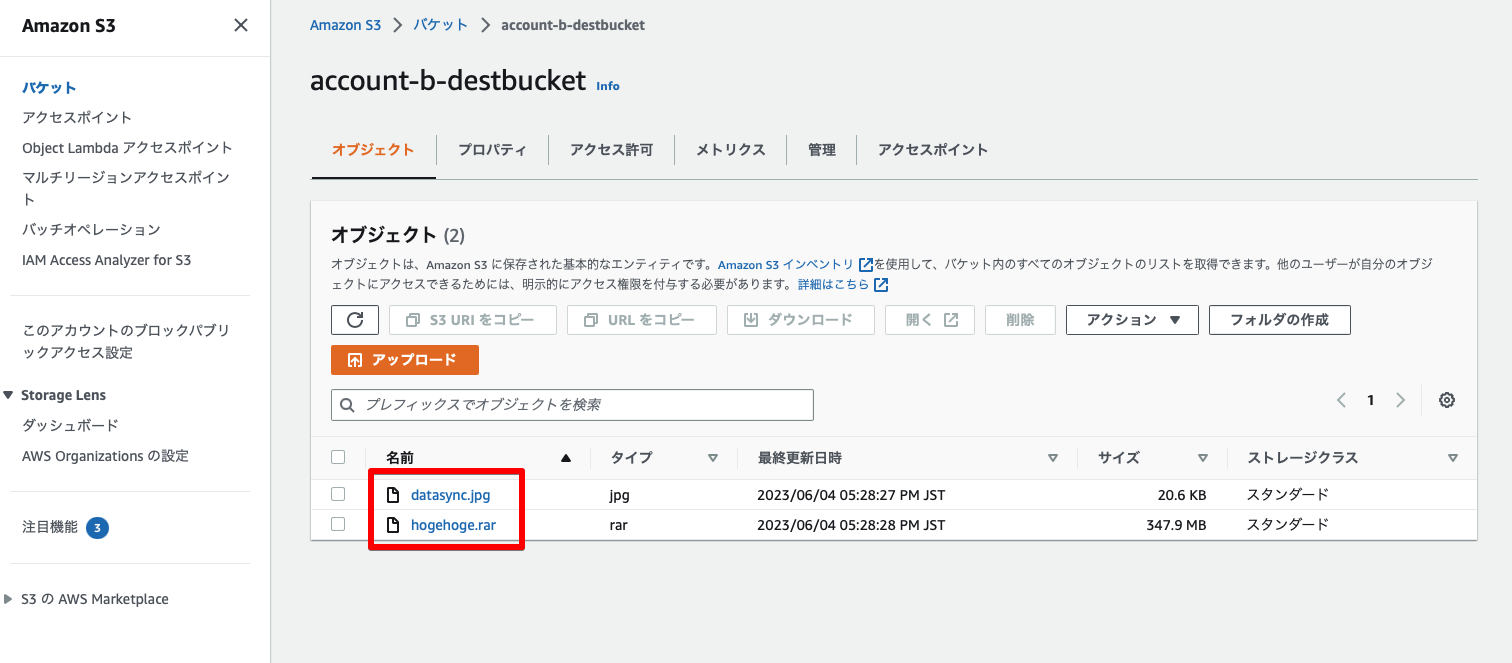Follow the Amazon S3 breadcrumb link
The image size is (1512, 663).
click(345, 25)
